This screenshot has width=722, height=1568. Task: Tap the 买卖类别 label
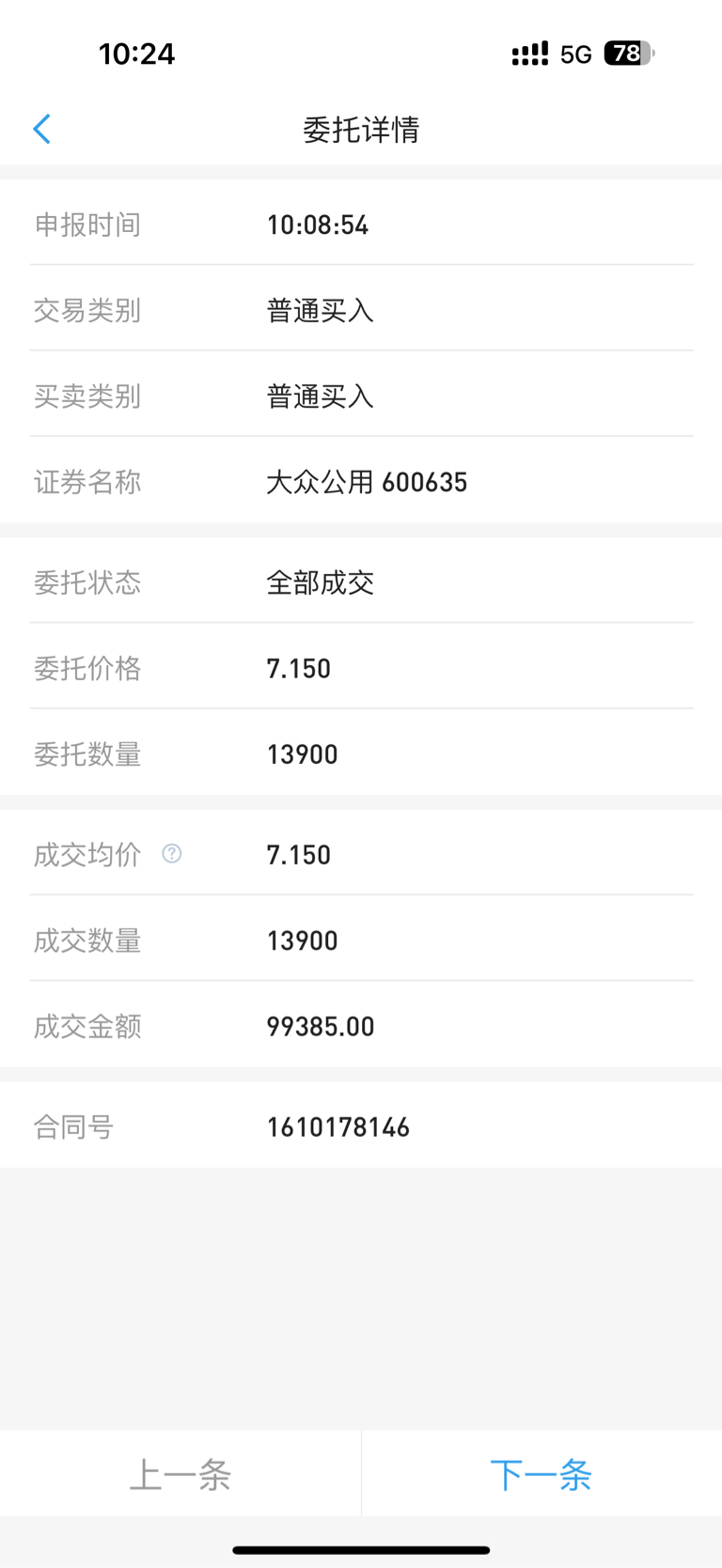(x=87, y=396)
